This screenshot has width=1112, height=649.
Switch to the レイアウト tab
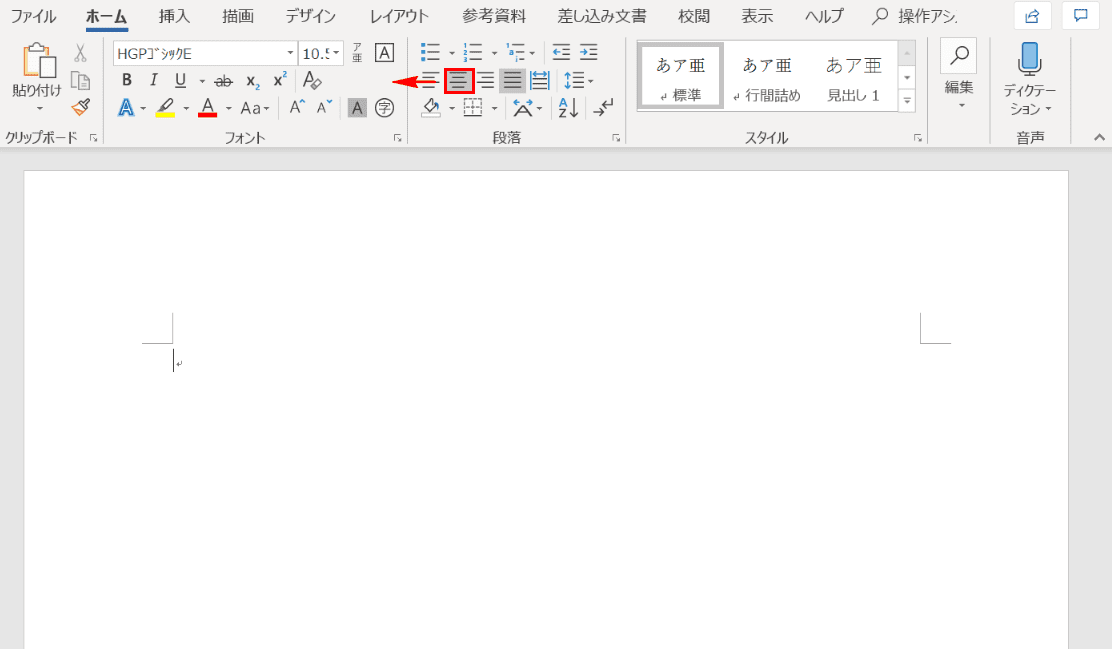(x=399, y=16)
